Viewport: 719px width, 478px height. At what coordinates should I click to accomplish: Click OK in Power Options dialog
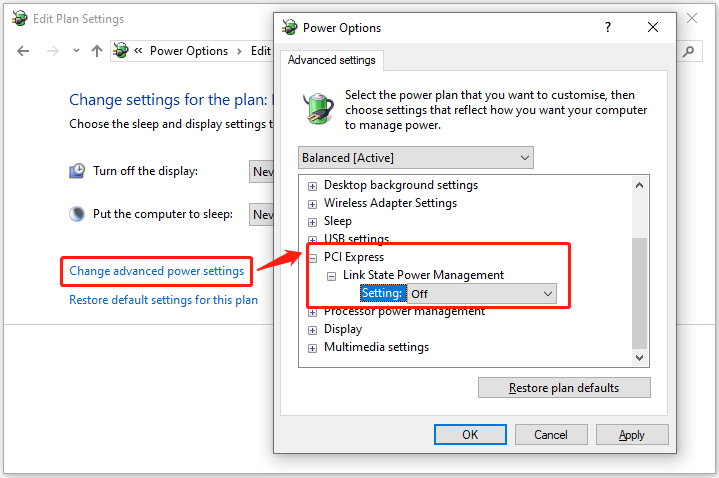(470, 434)
